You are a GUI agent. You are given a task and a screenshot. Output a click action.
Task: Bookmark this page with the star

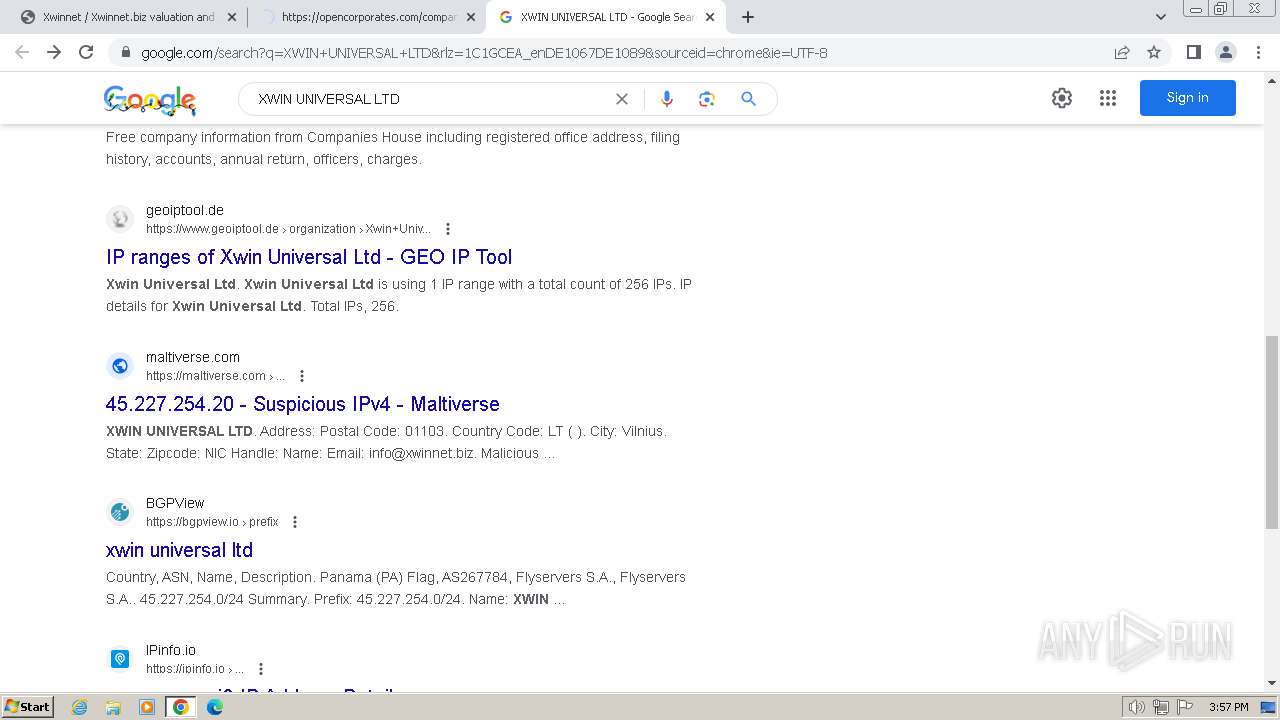tap(1154, 53)
